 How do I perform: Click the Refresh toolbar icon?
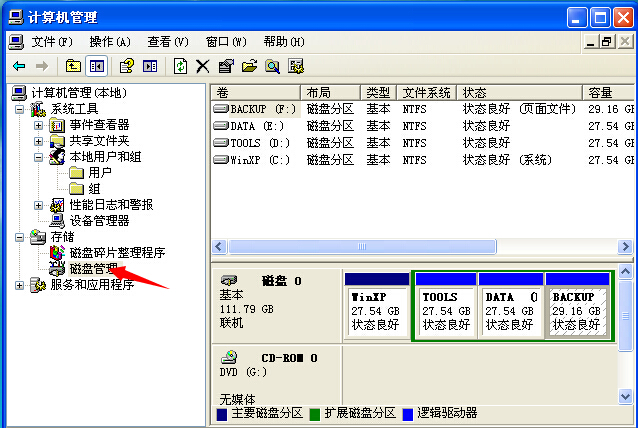pos(180,66)
